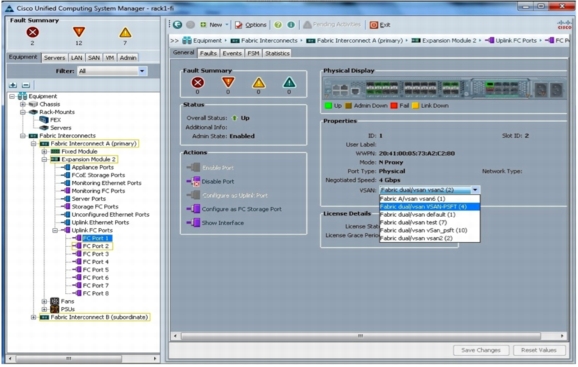This screenshot has width=578, height=367.
Task: Select Uplink Ethernet Ports in tree
Action: click(x=100, y=222)
